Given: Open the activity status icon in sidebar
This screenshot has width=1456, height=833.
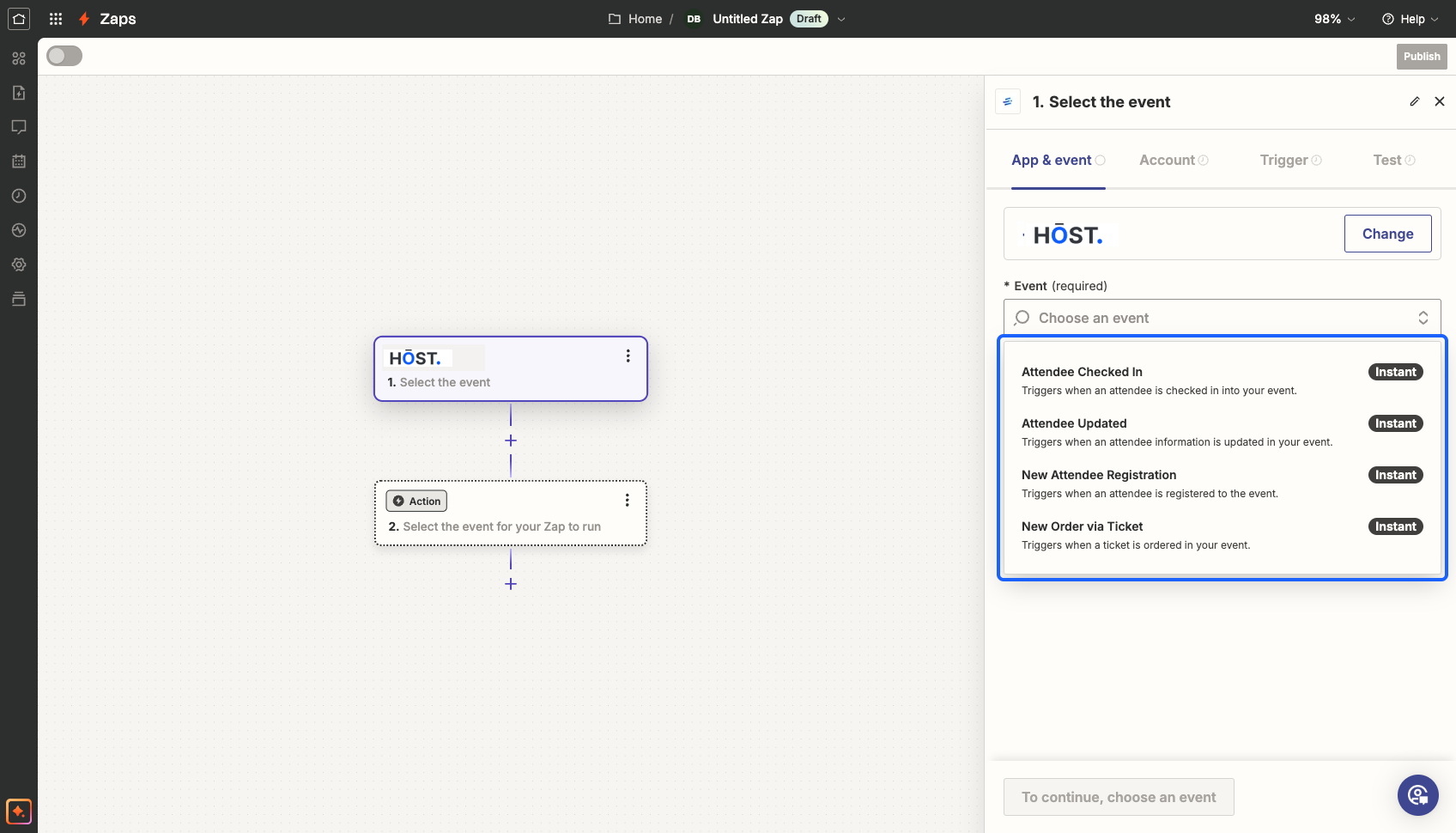Looking at the screenshot, I should click(19, 230).
